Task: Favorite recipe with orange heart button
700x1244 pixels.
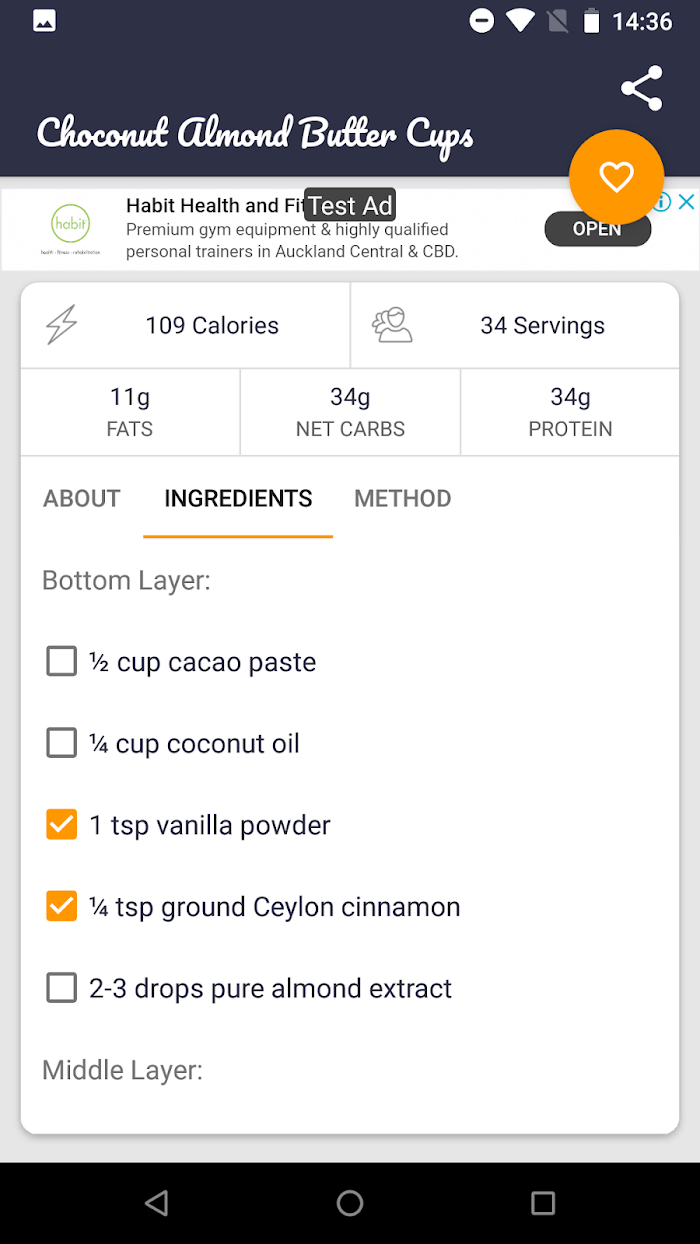Action: 616,177
